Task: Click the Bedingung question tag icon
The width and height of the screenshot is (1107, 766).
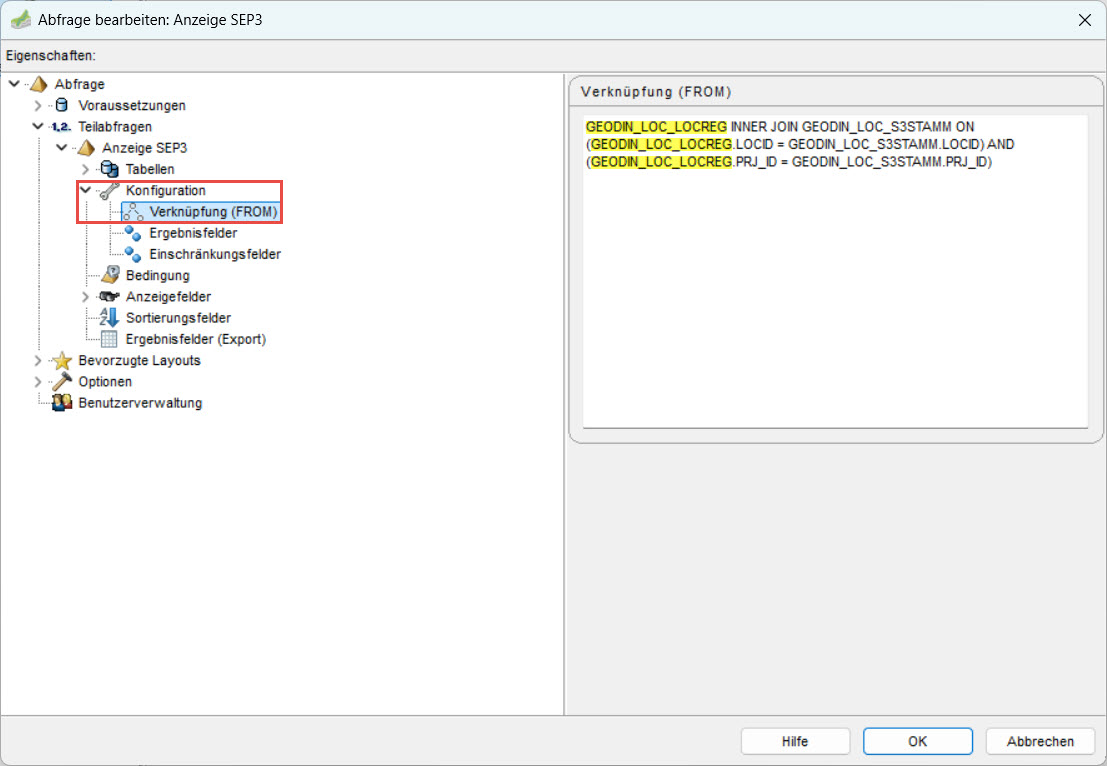Action: tap(109, 275)
